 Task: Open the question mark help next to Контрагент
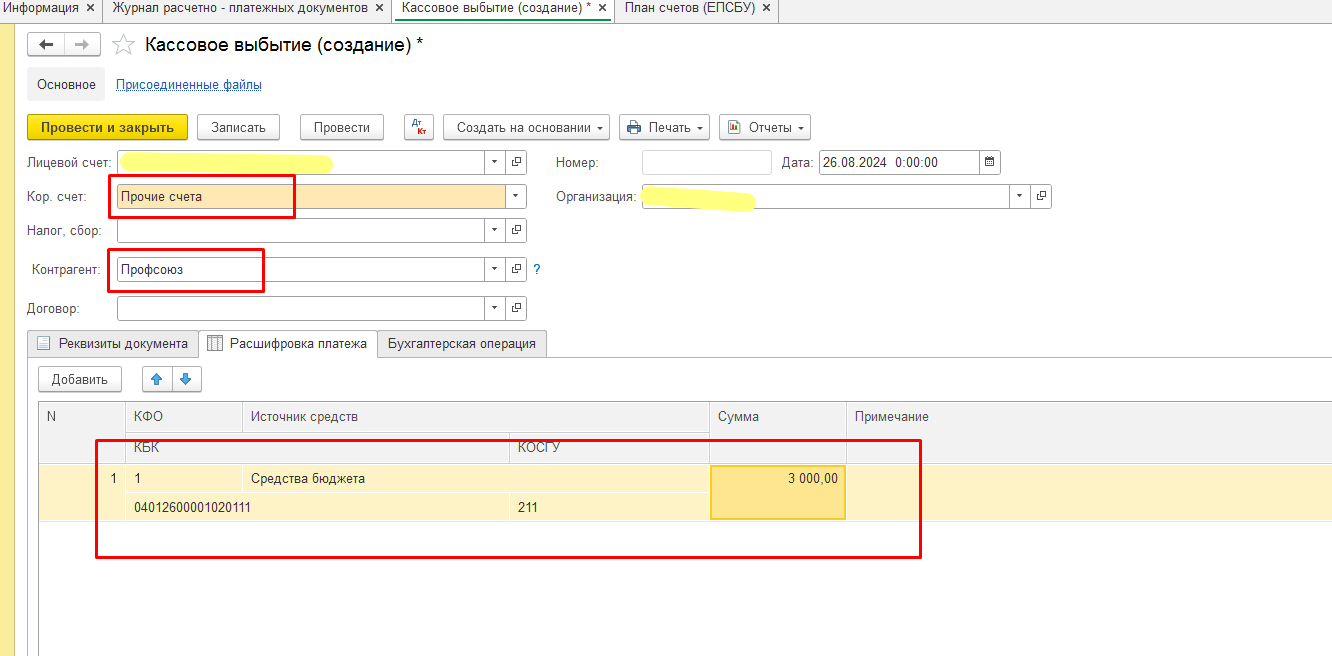point(537,269)
